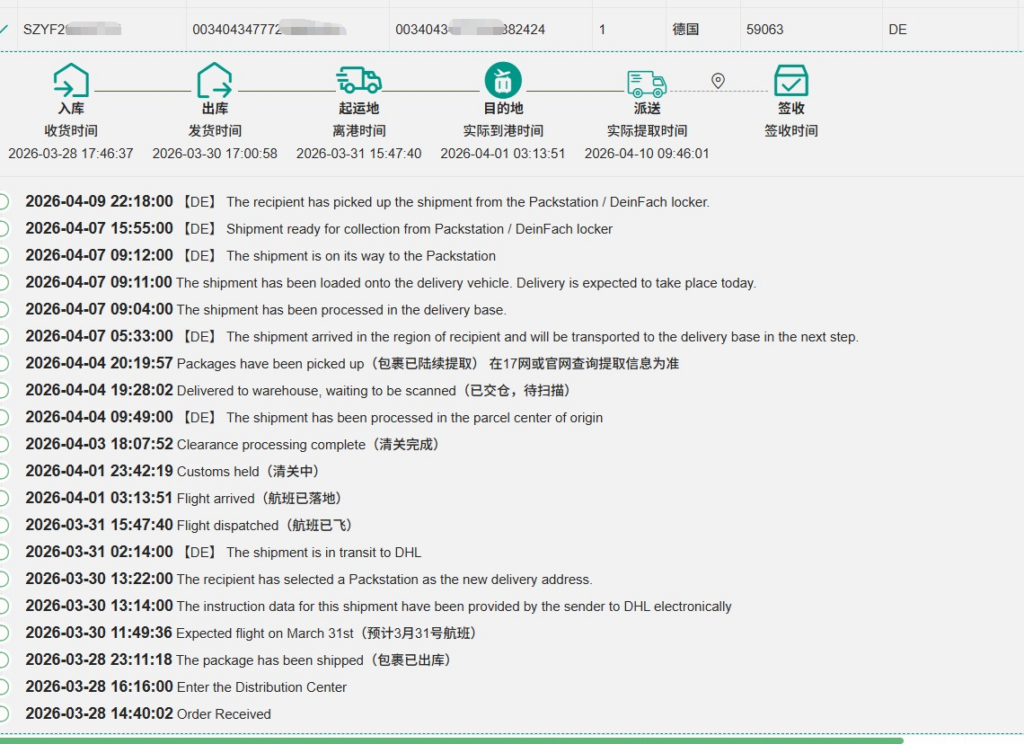
Task: Click the DE country code cell
Action: [x=897, y=29]
